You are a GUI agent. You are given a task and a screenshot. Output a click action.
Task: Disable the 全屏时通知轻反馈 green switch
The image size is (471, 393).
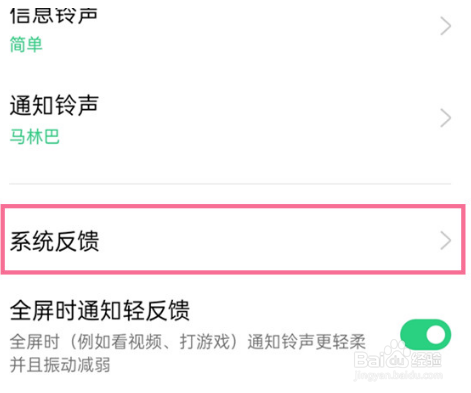tap(425, 335)
